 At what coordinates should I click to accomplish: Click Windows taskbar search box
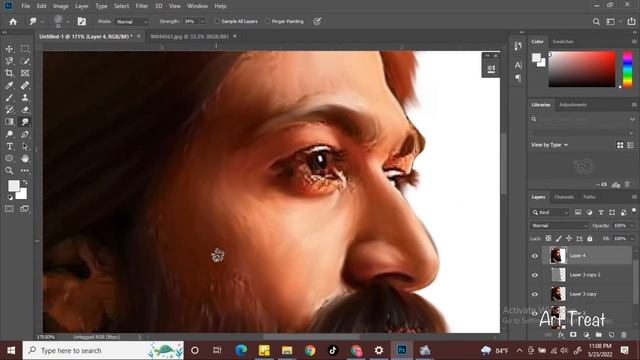[x=103, y=350]
